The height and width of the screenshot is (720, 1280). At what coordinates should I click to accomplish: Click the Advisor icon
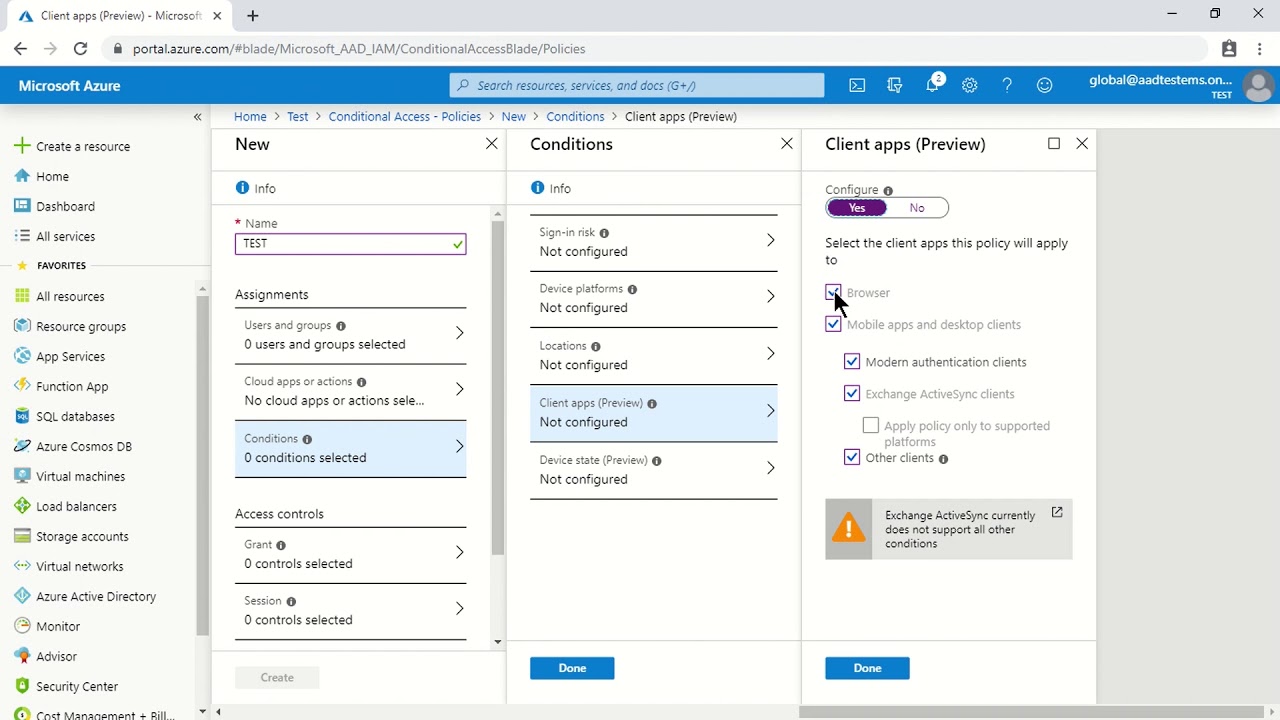click(x=22, y=656)
